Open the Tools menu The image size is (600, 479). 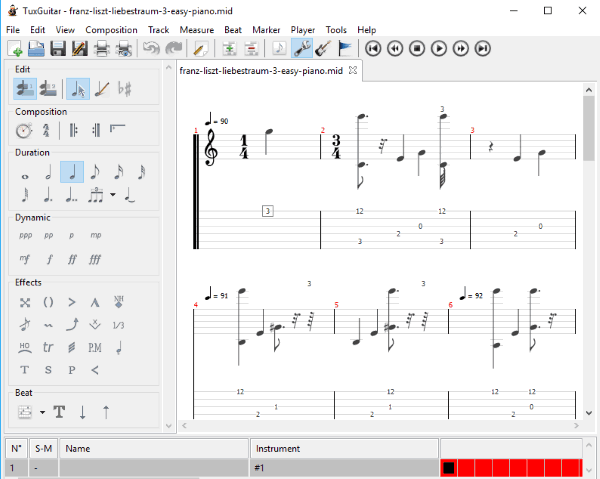pos(336,30)
